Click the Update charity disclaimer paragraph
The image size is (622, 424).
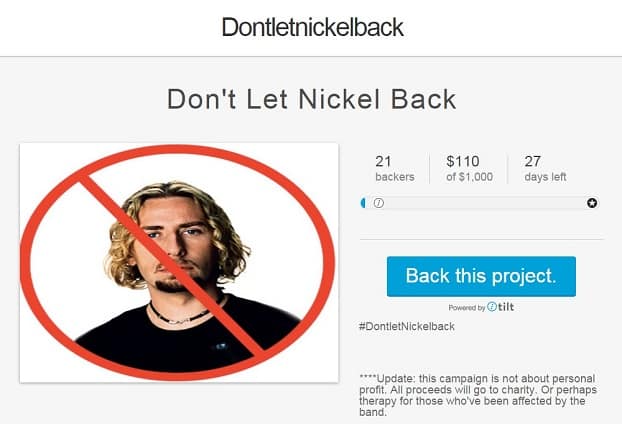tap(478, 395)
